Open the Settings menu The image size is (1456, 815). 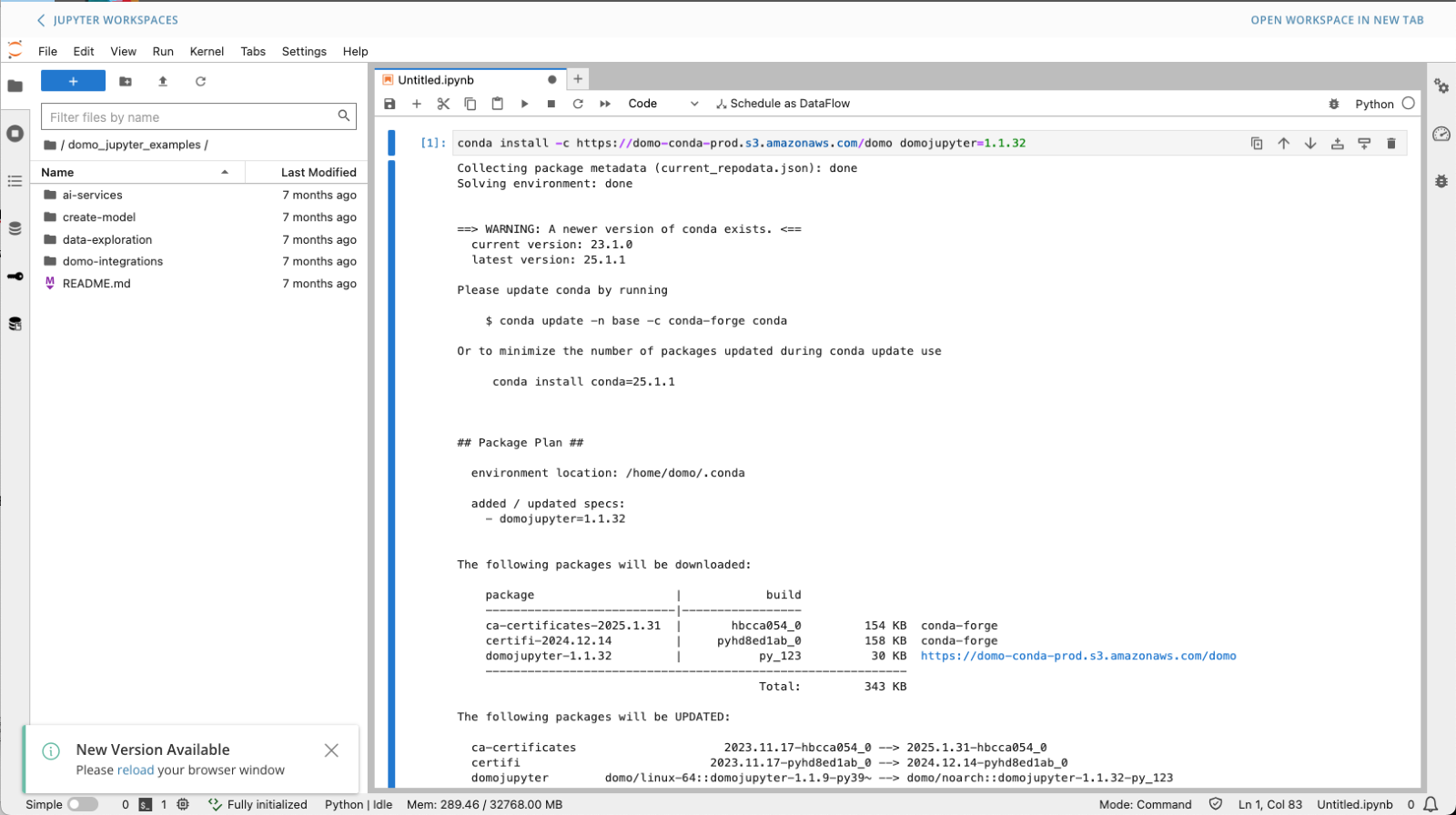(304, 51)
